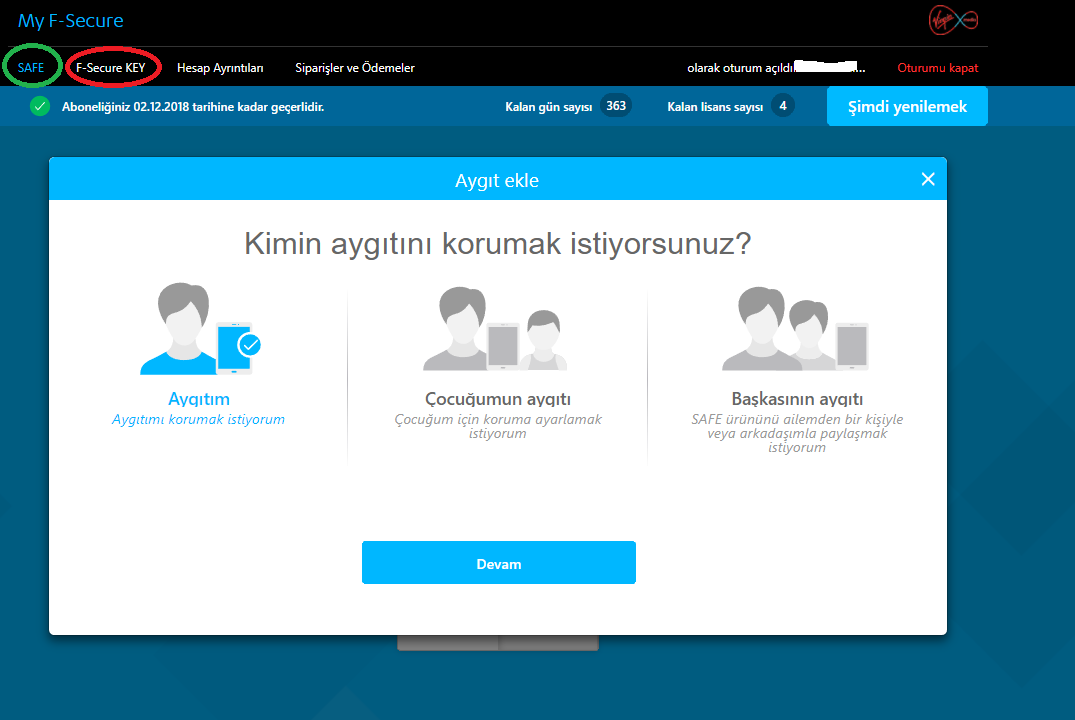
Task: Click the Başkasının aygıtı option label
Action: tap(797, 399)
